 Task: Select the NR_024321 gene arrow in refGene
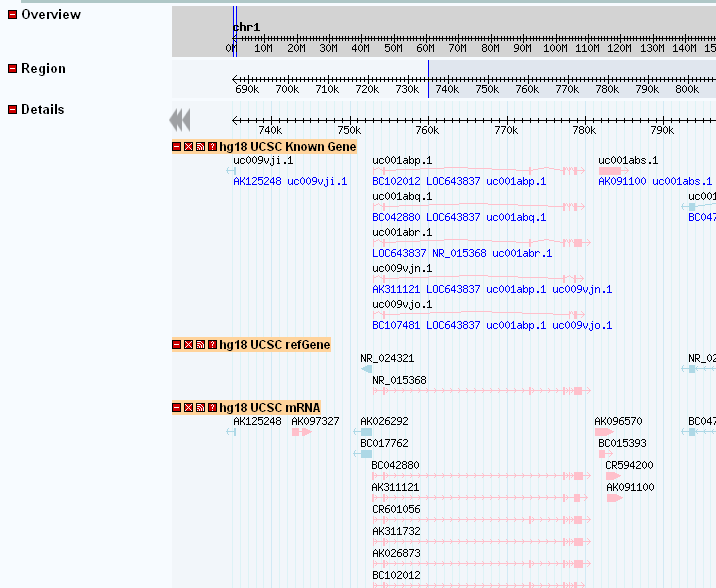tap(366, 369)
